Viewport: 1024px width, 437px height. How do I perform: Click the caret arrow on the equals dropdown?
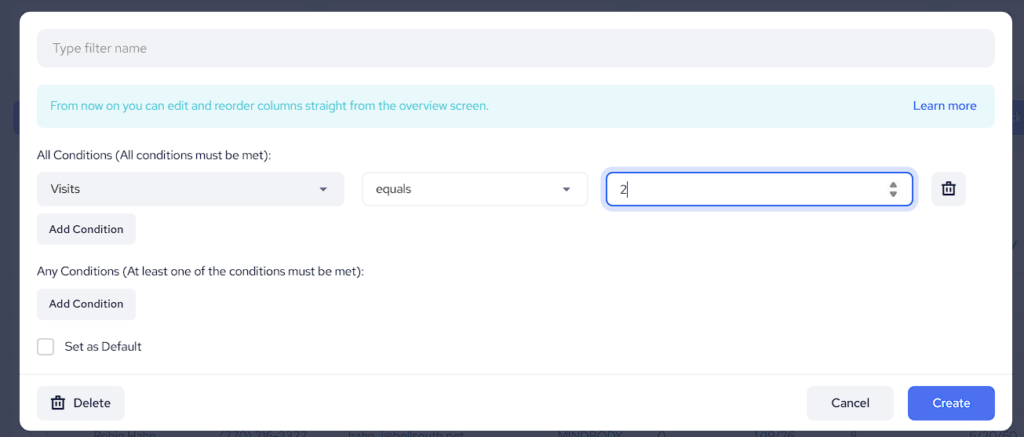567,189
